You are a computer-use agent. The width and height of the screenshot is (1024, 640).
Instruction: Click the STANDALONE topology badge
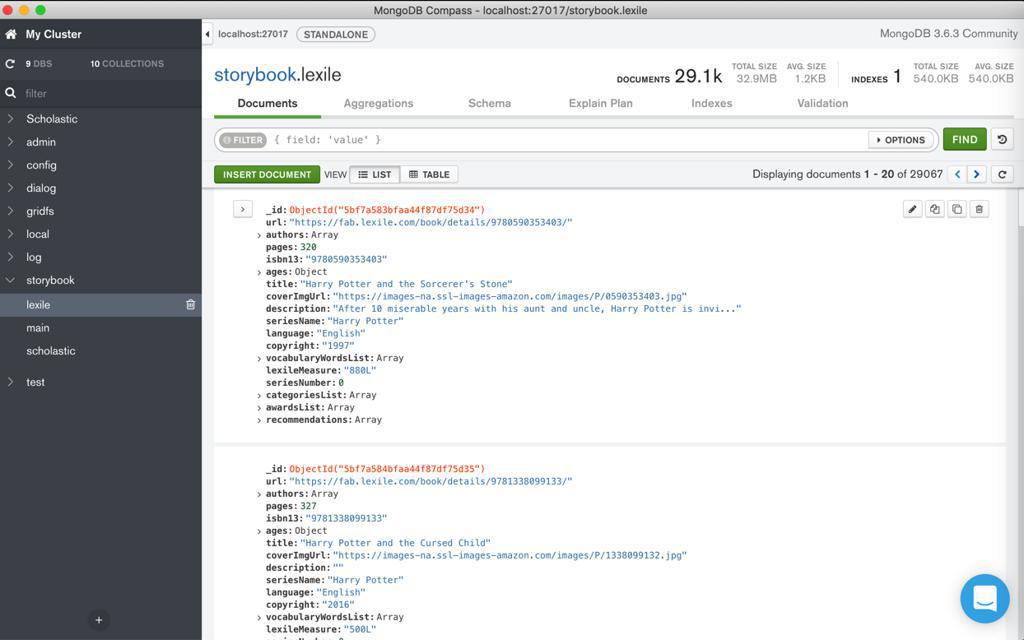pos(336,34)
